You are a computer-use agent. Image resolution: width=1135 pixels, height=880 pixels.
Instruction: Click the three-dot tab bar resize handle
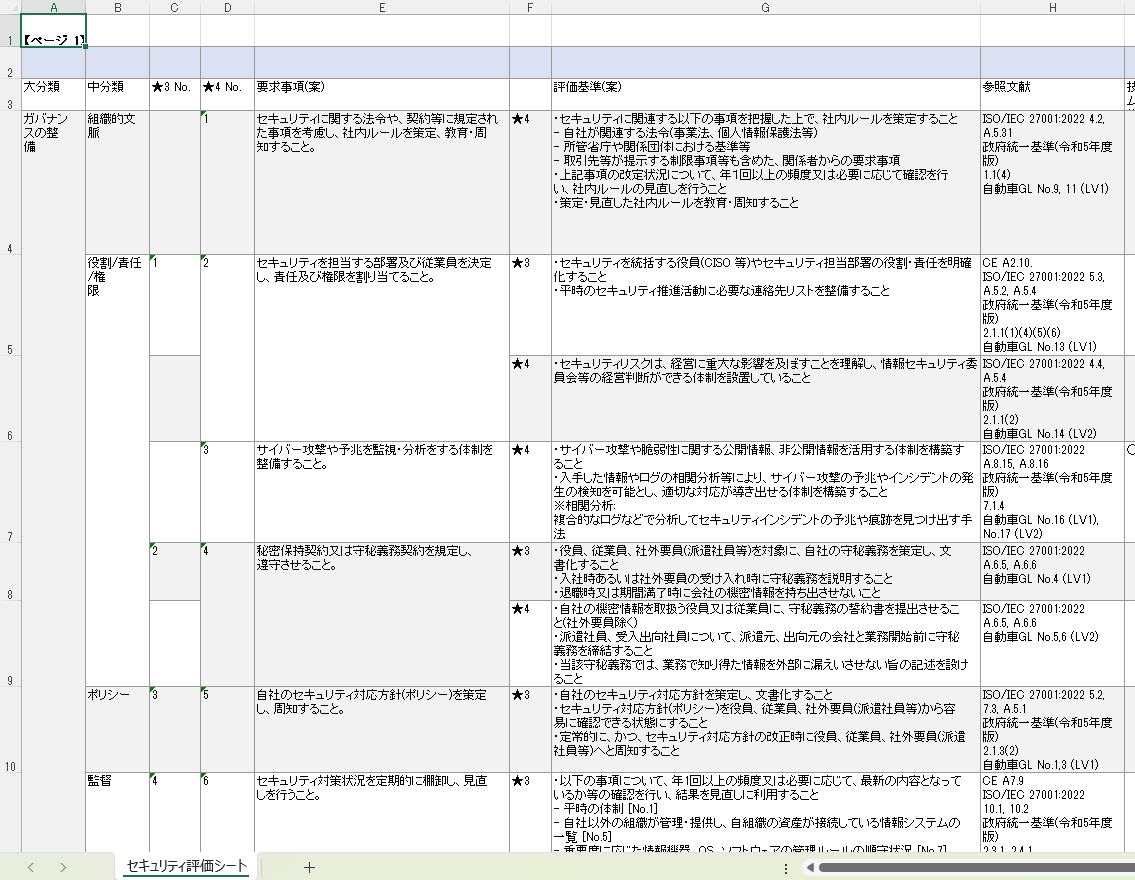click(786, 867)
